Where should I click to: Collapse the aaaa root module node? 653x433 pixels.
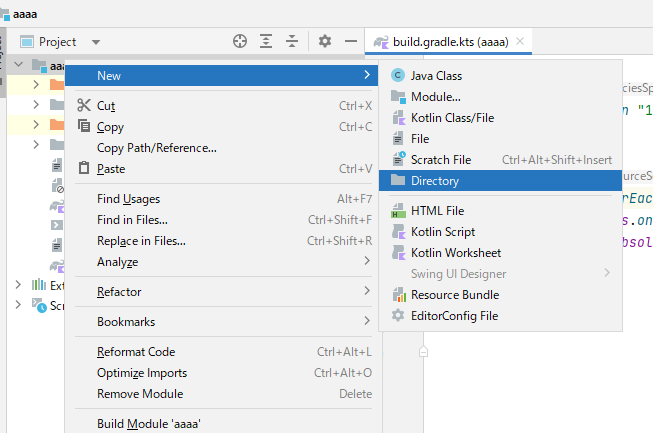pos(19,65)
